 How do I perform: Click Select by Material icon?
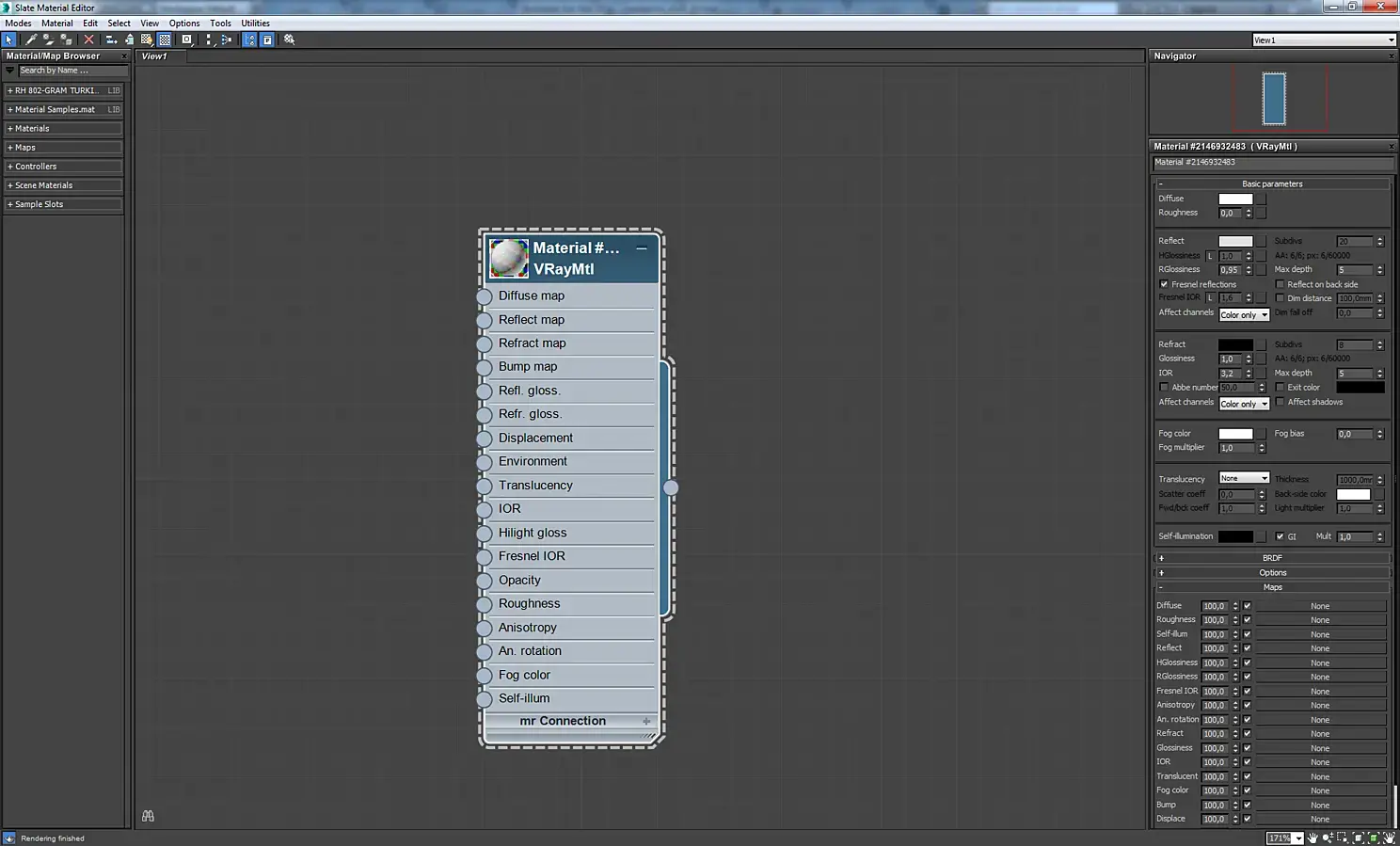pos(290,40)
